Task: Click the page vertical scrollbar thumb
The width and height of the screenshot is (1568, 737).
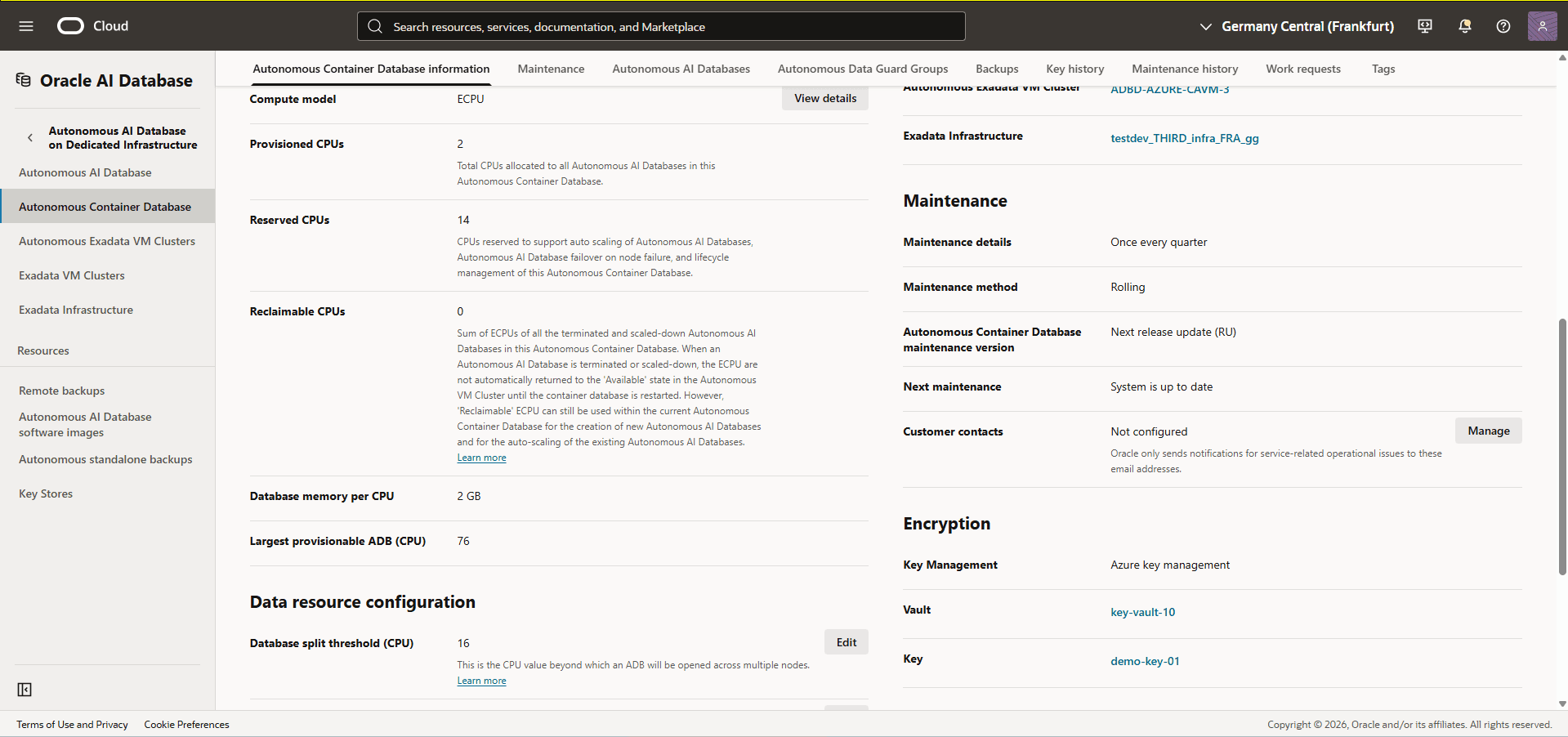Action: tap(1562, 447)
